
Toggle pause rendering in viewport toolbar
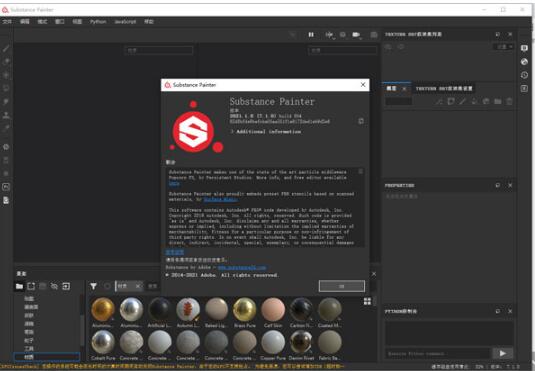click(x=311, y=35)
